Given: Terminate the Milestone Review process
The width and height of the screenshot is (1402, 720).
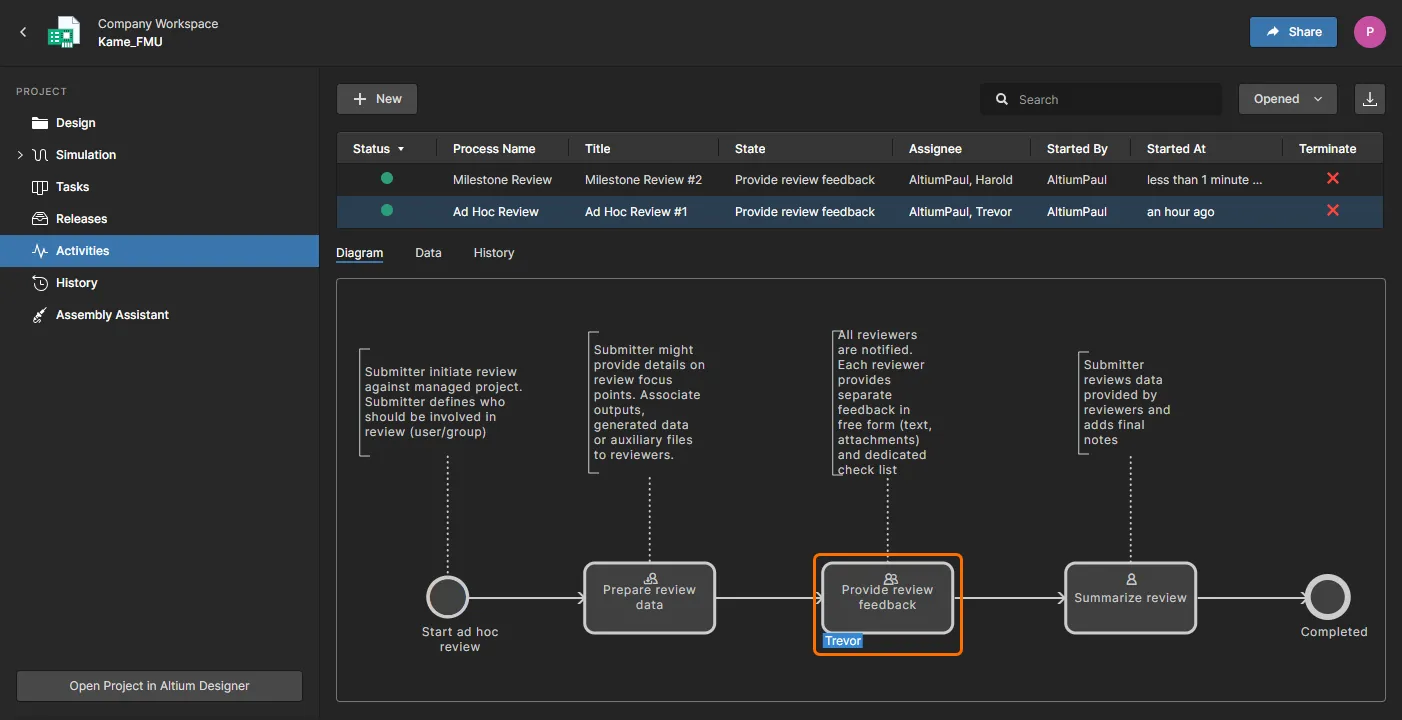Looking at the screenshot, I should pos(1332,179).
